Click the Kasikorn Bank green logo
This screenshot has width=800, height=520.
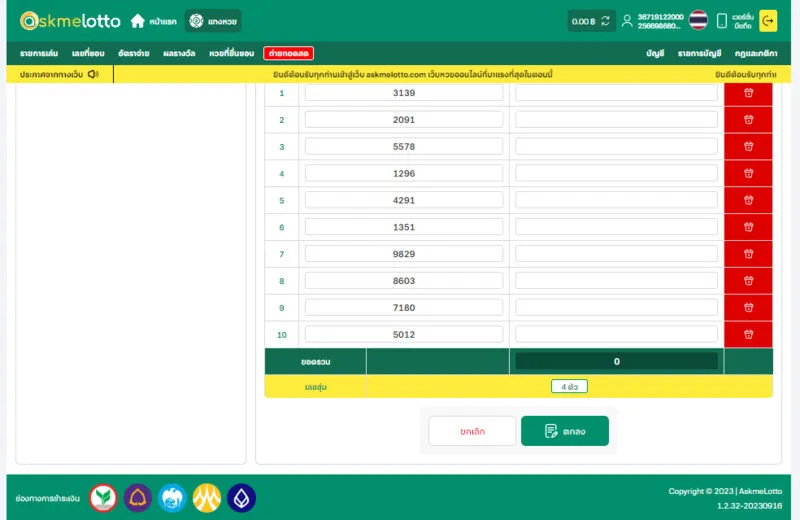click(103, 497)
